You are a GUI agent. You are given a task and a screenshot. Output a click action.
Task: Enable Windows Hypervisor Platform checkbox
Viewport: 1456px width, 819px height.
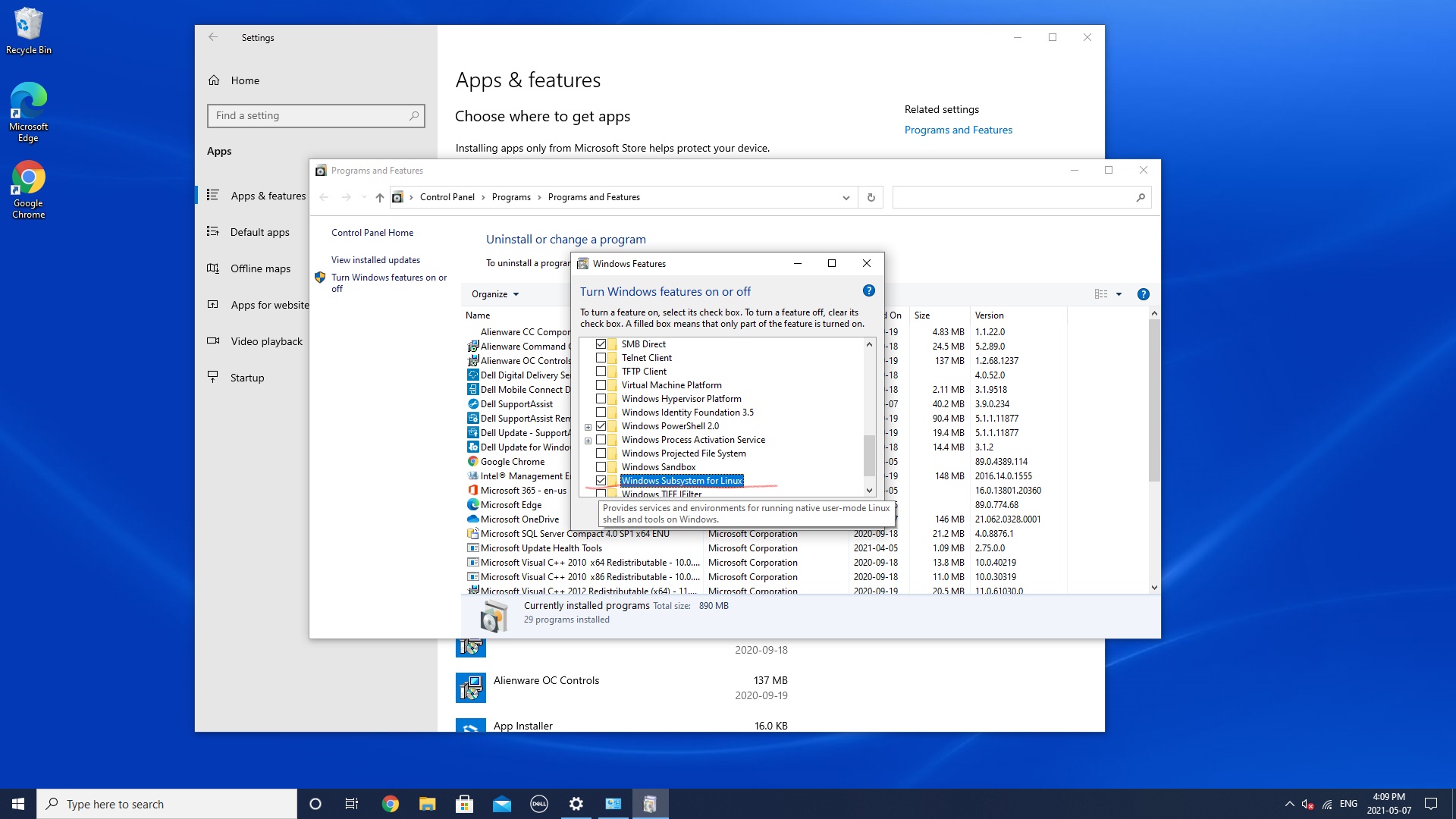click(x=601, y=399)
